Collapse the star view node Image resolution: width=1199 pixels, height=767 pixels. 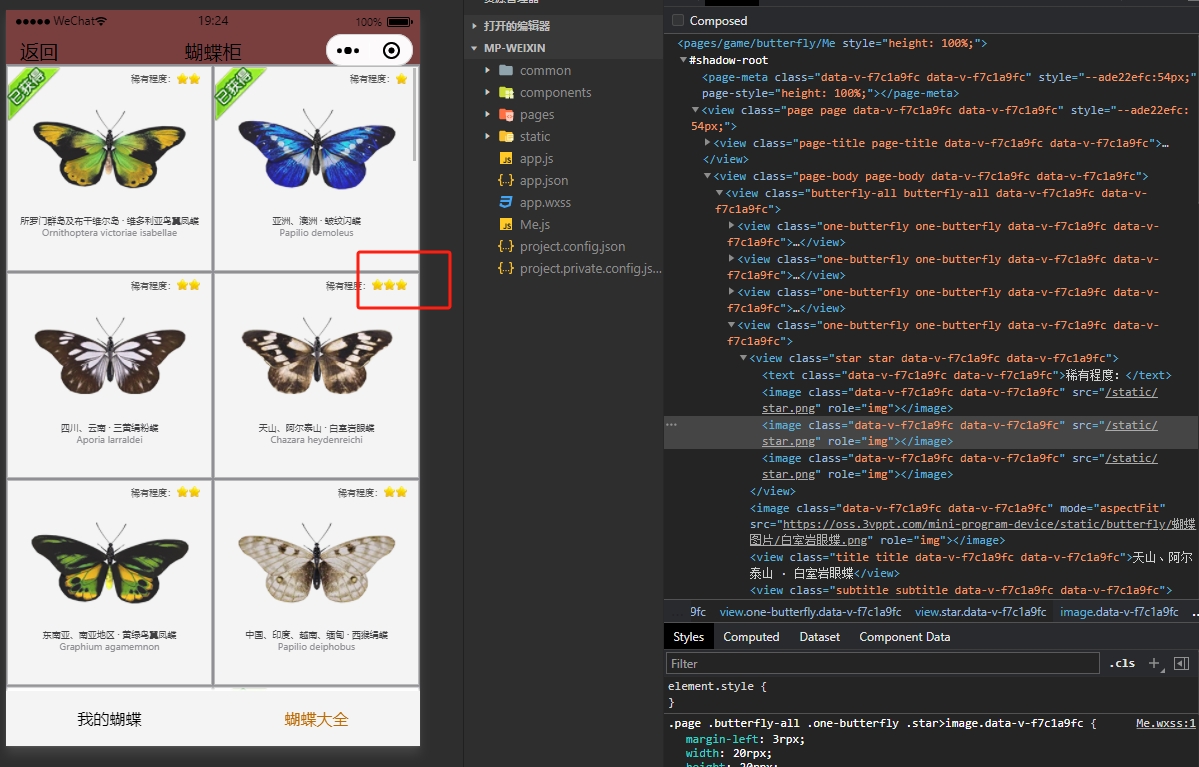(743, 358)
